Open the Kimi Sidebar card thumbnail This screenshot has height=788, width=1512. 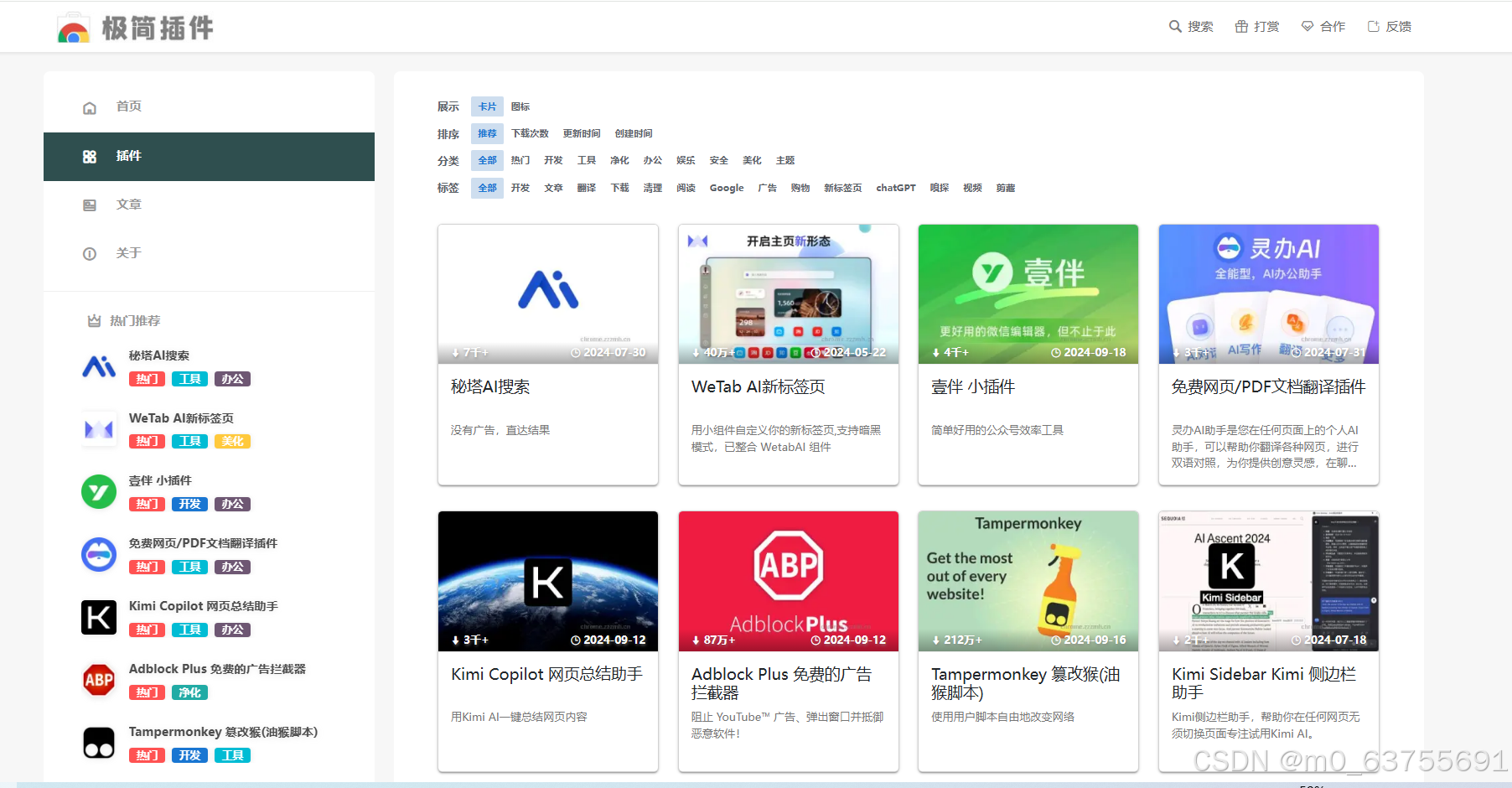(x=1269, y=582)
